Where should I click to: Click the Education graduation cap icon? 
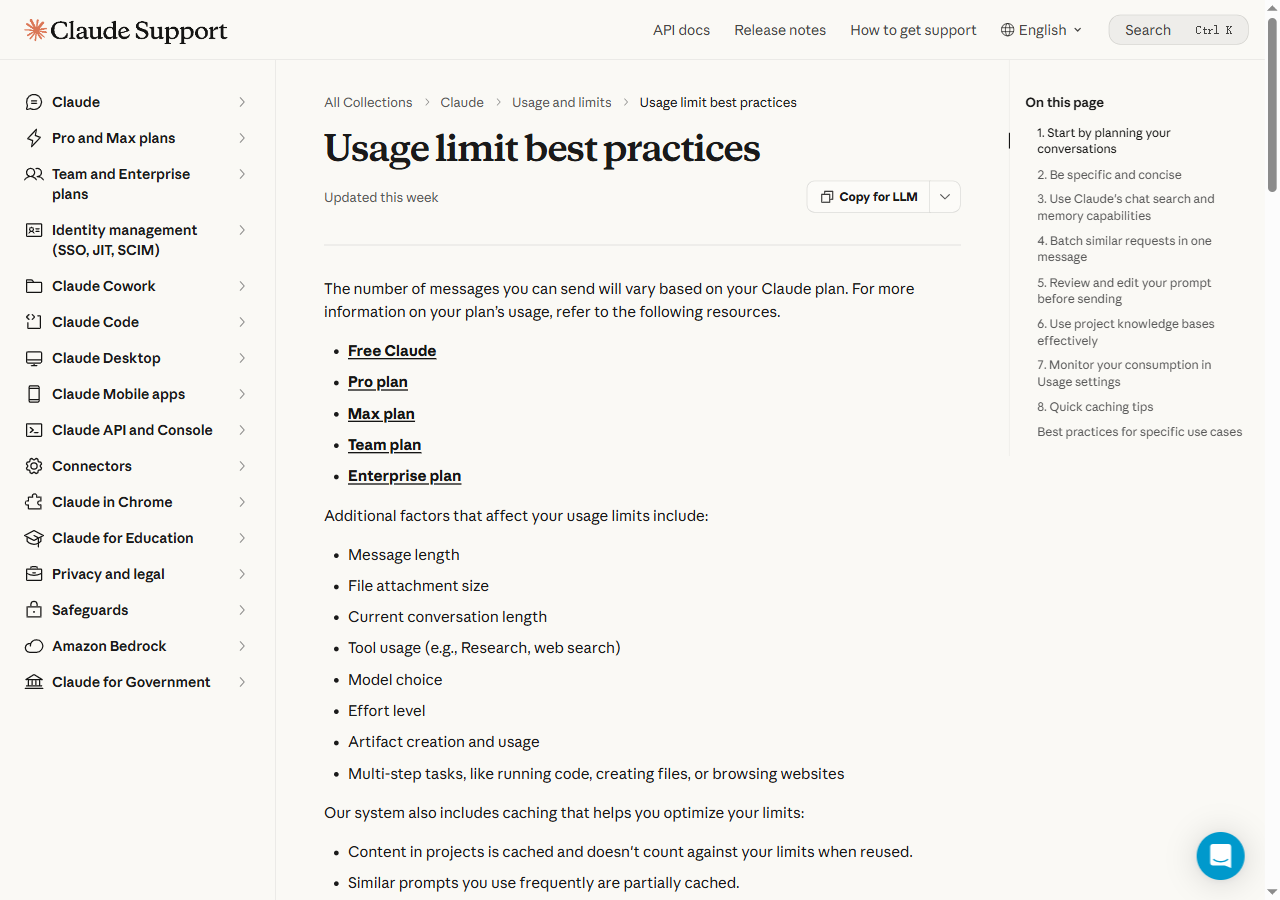click(34, 538)
